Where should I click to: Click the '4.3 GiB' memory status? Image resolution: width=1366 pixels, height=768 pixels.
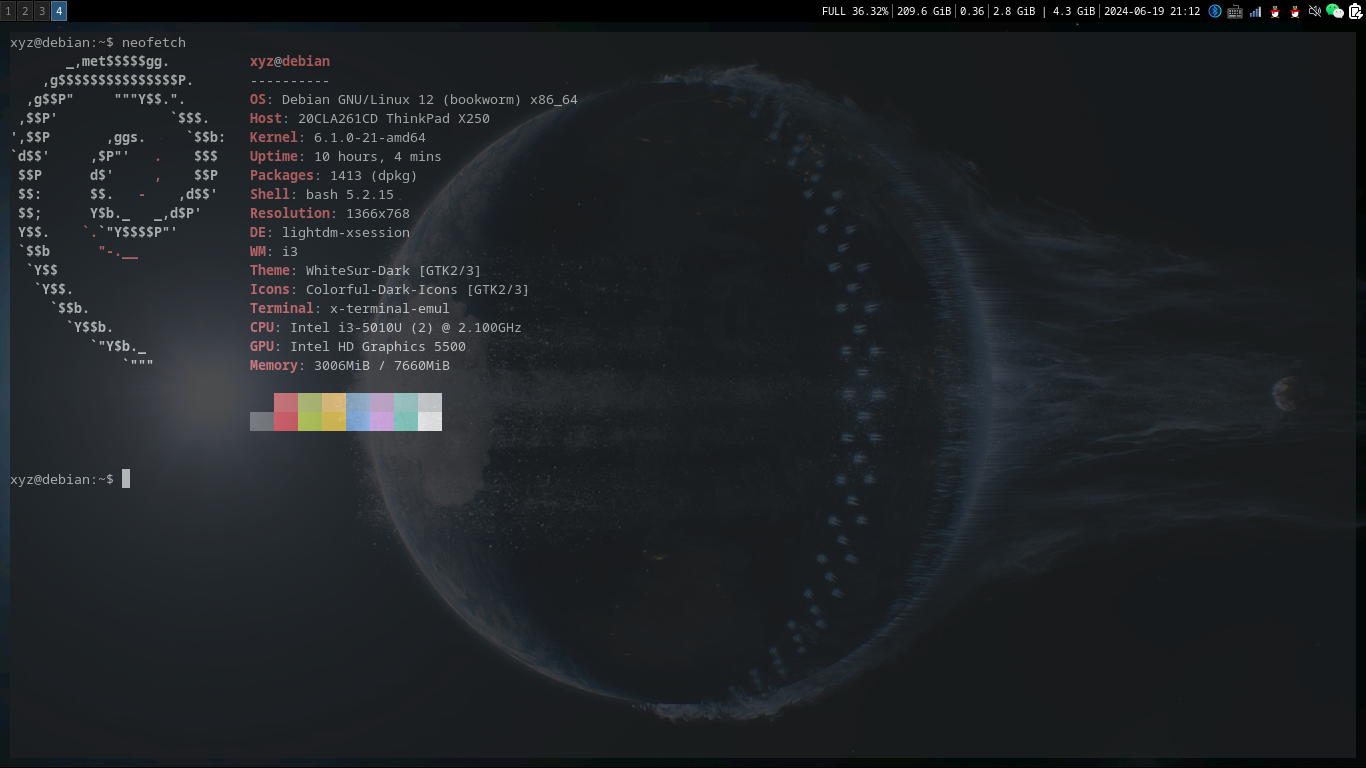(x=1074, y=11)
